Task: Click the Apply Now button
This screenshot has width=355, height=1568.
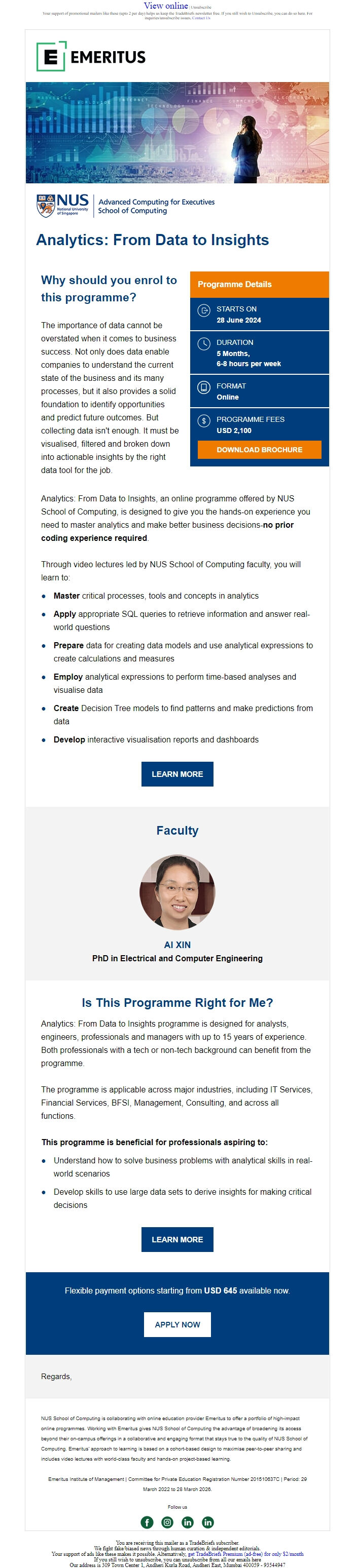Action: [x=177, y=1324]
